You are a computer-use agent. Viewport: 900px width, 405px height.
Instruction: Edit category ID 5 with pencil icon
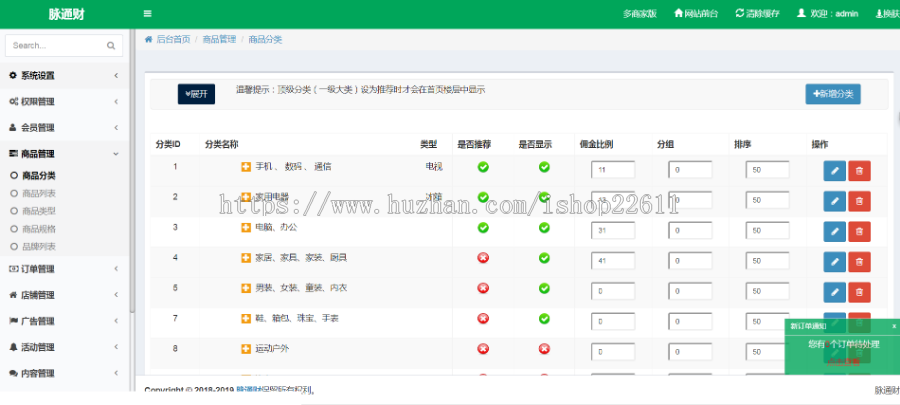[x=835, y=292]
